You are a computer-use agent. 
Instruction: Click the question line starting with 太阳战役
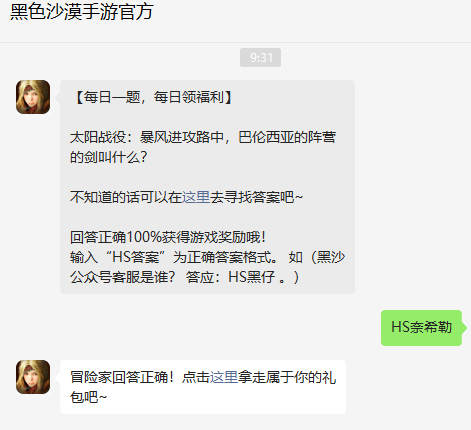[x=203, y=137]
